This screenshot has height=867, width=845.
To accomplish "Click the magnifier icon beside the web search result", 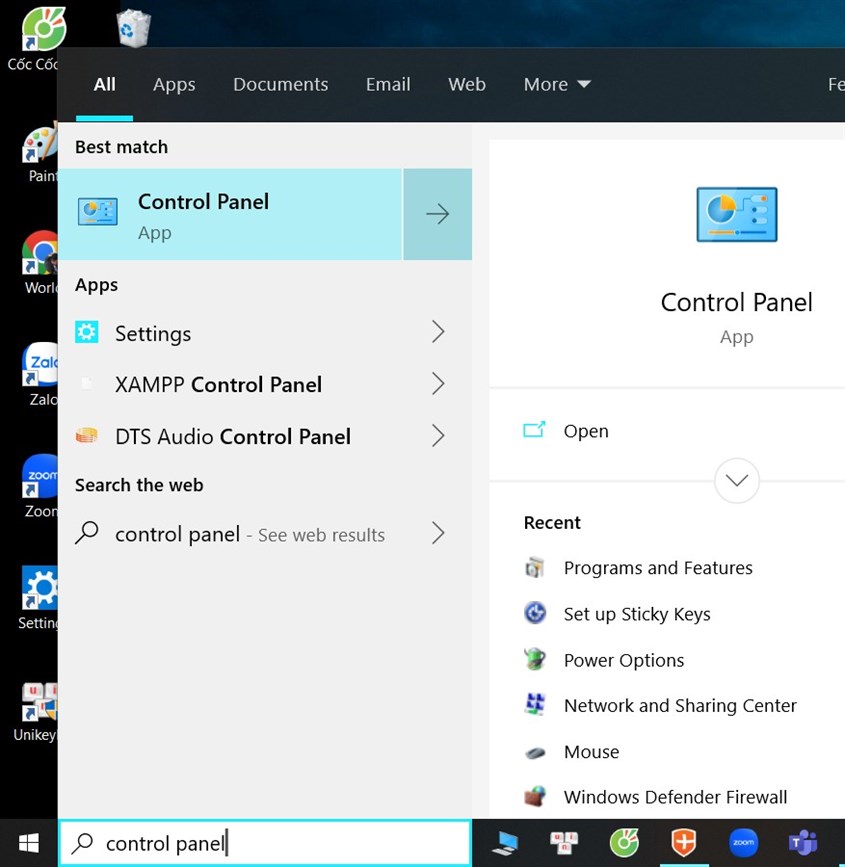I will click(x=87, y=533).
